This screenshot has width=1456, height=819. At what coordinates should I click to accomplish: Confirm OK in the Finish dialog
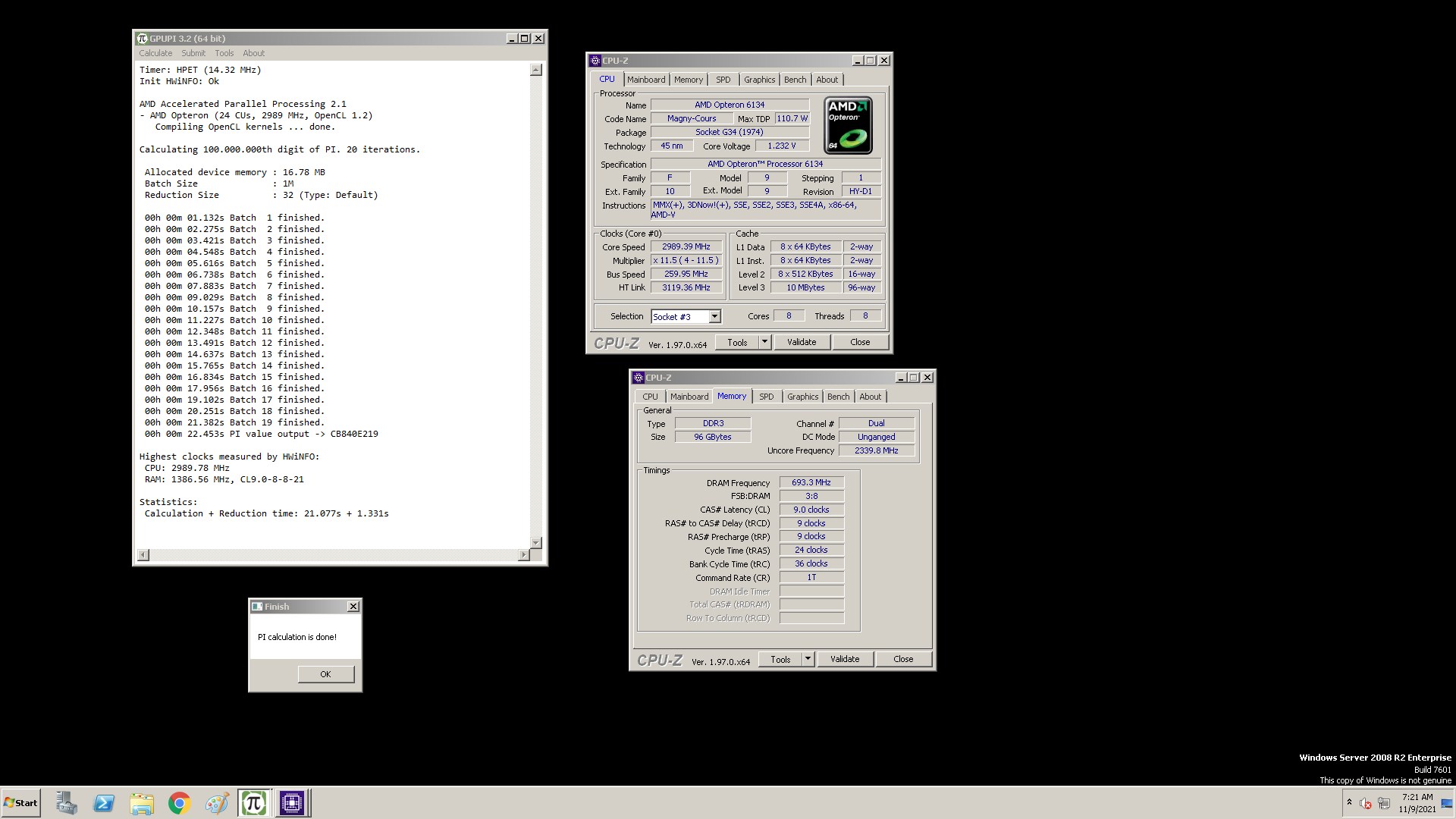pyautogui.click(x=325, y=674)
